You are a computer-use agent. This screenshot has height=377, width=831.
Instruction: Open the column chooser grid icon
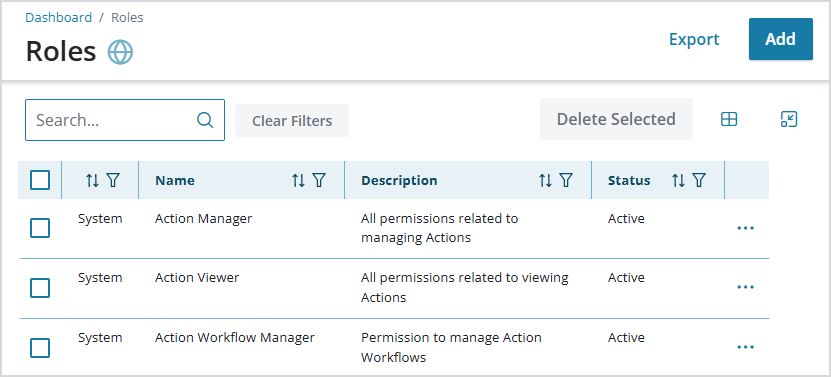(729, 119)
